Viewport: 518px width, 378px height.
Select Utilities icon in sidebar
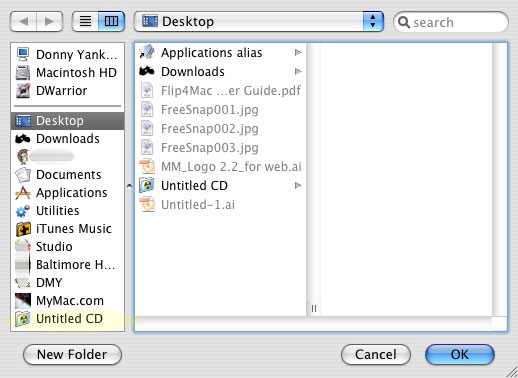pyautogui.click(x=23, y=211)
